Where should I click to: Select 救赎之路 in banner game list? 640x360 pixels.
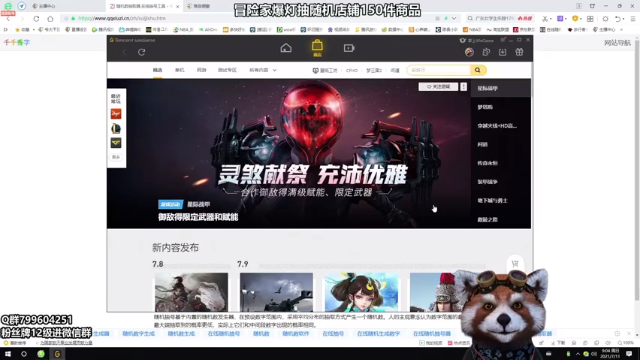point(501,219)
